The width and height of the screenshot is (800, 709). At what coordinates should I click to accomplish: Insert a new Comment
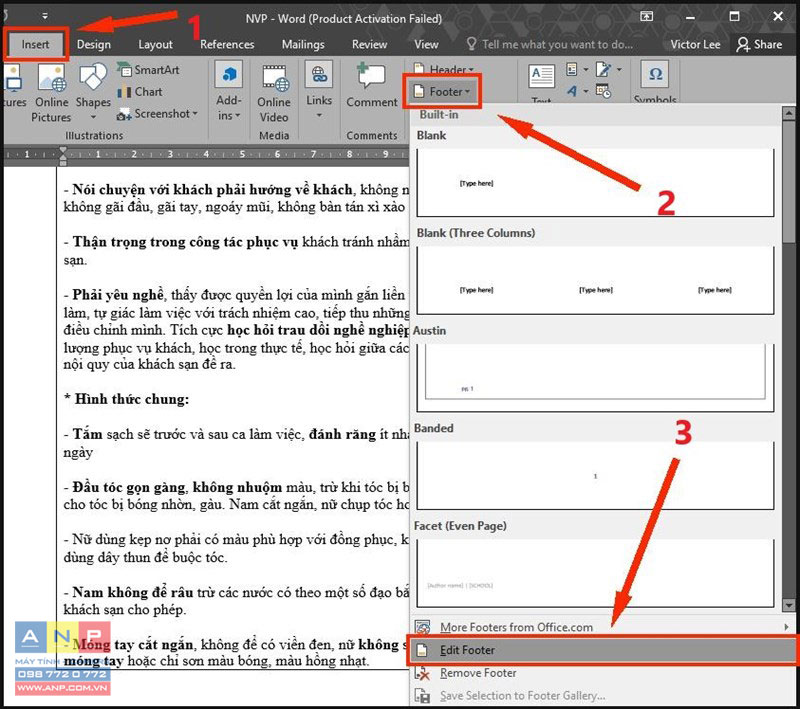[x=372, y=87]
